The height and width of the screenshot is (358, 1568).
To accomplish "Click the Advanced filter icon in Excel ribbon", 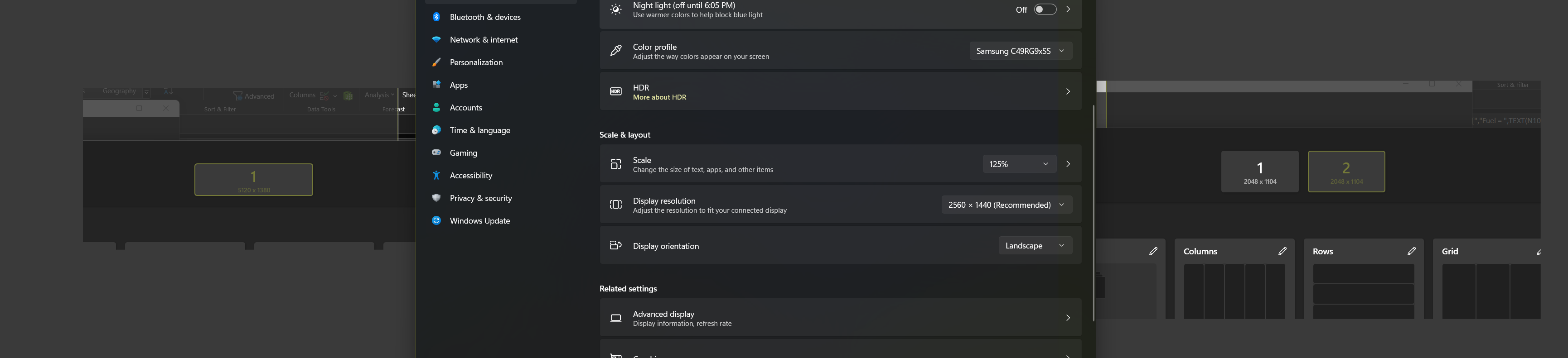I will pos(239,95).
